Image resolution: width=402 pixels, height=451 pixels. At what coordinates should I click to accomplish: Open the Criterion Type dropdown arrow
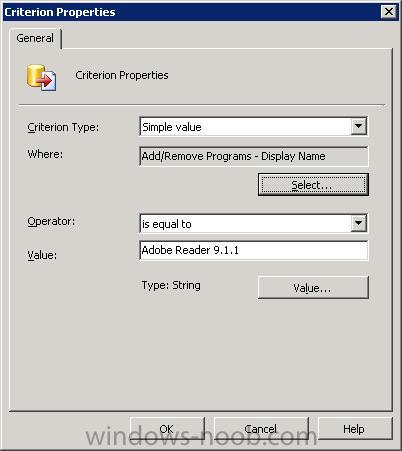[x=358, y=126]
